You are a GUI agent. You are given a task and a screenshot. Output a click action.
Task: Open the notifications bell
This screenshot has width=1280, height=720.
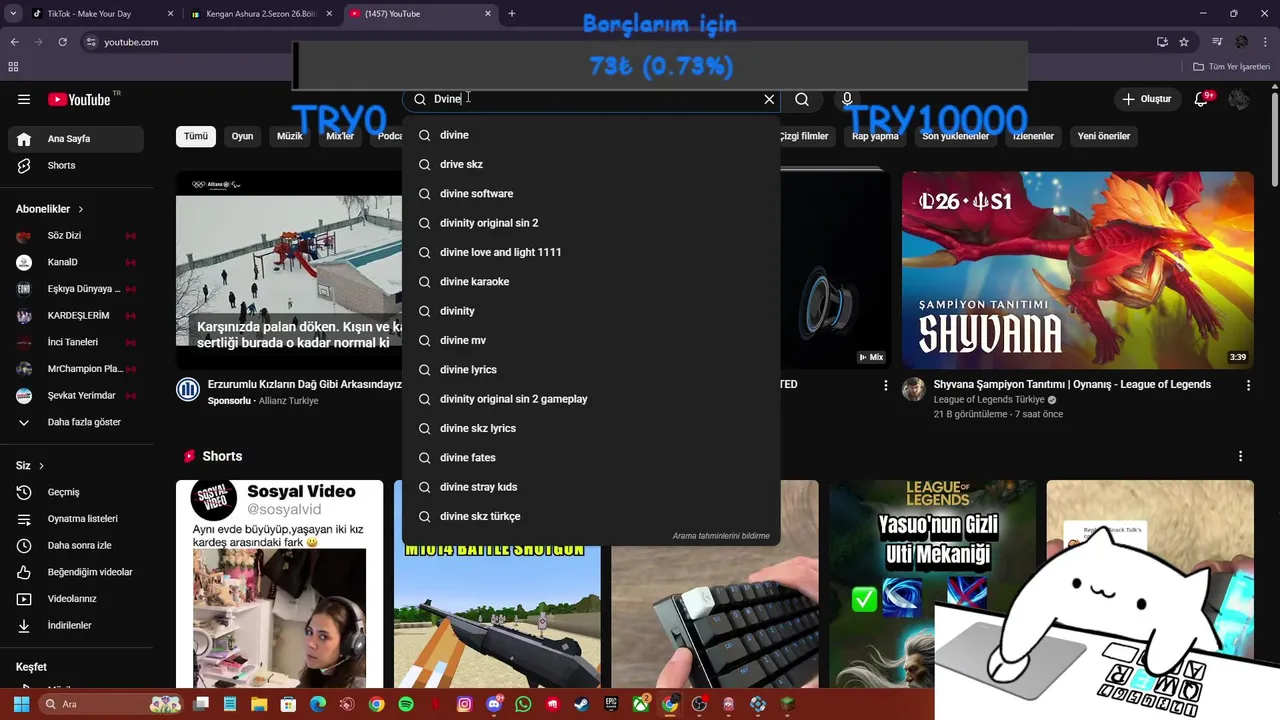(1202, 99)
